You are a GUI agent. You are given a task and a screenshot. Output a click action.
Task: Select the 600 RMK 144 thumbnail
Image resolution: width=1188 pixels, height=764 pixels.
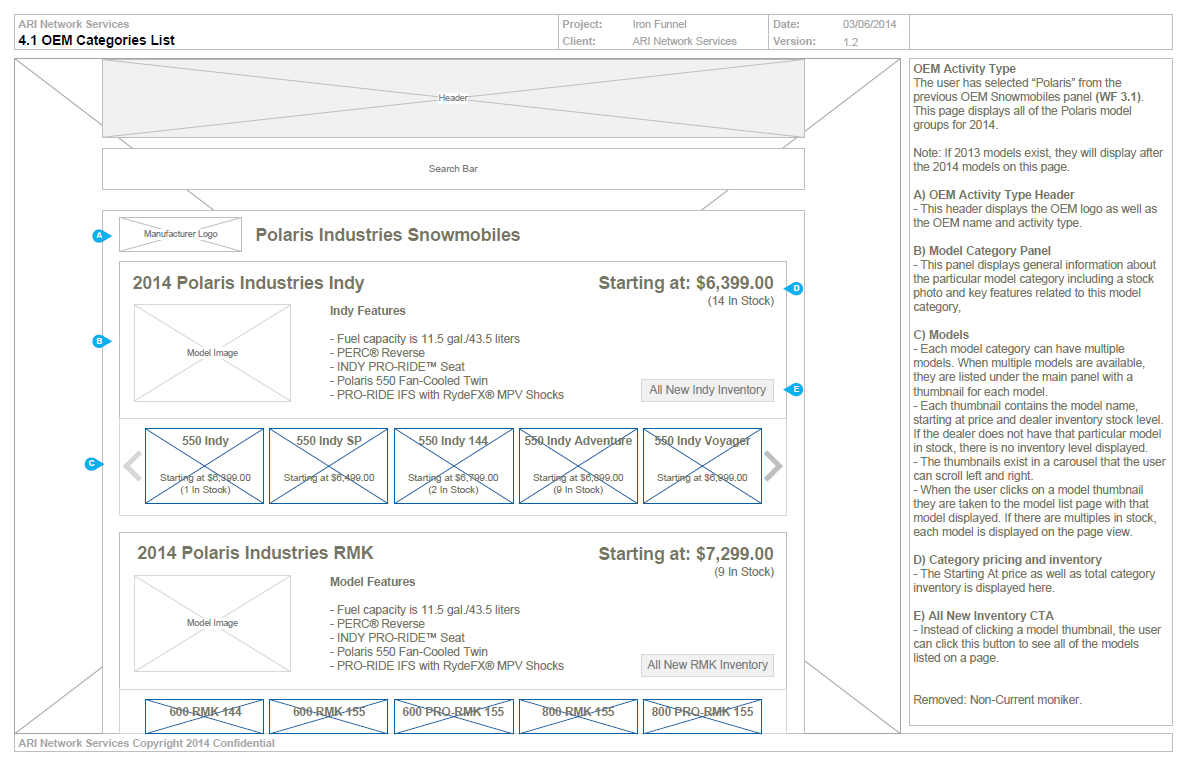pyautogui.click(x=205, y=716)
